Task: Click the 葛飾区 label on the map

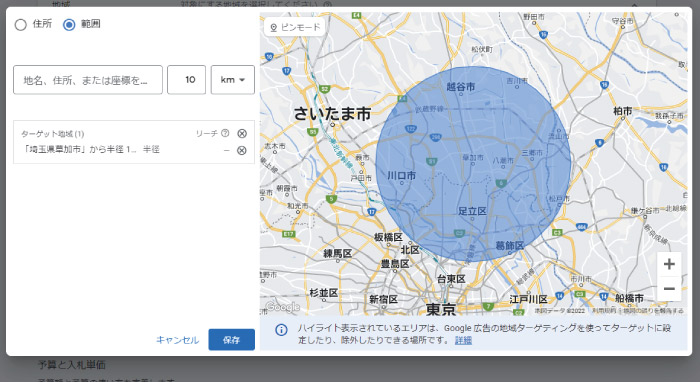Action: pyautogui.click(x=509, y=245)
